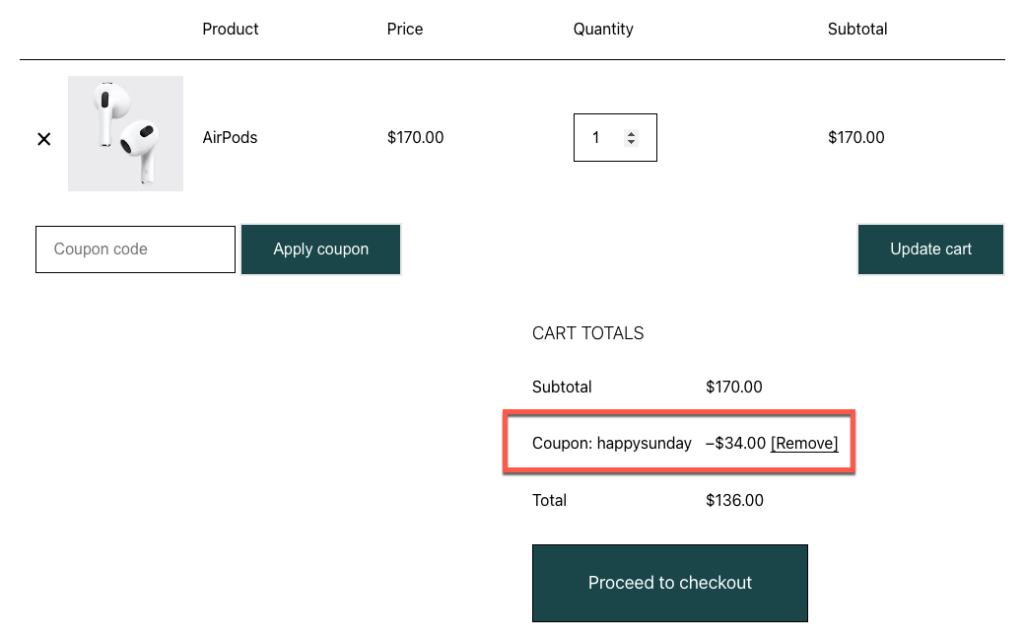Screen dimensions: 1024x639
Task: Click the AirPods unit price $170.00
Action: (415, 138)
